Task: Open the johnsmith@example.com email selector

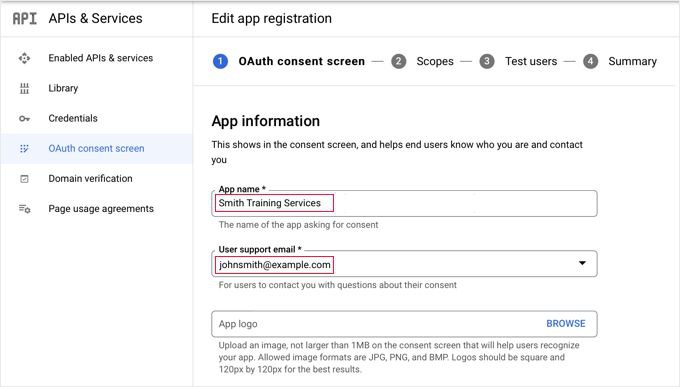Action: [x=404, y=264]
